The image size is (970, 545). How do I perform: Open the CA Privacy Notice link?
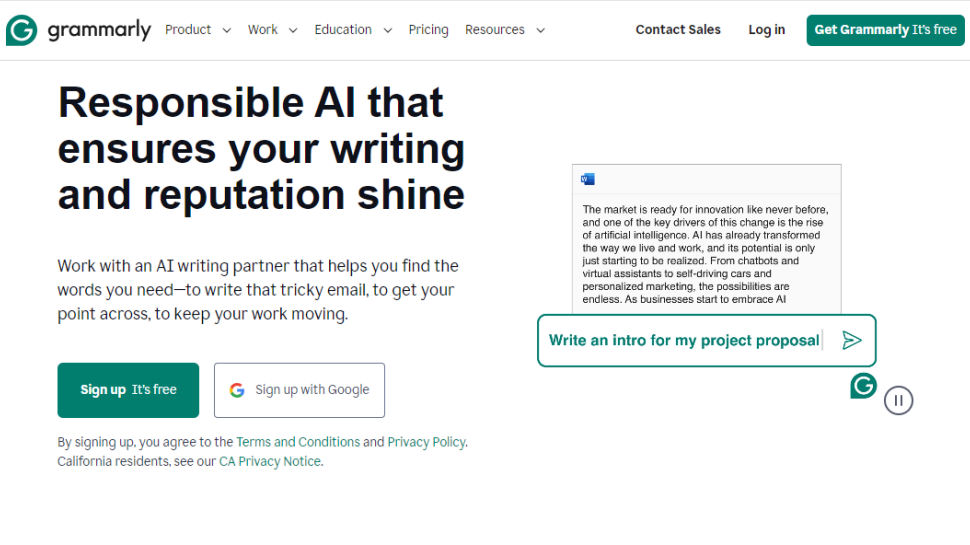[x=270, y=462]
